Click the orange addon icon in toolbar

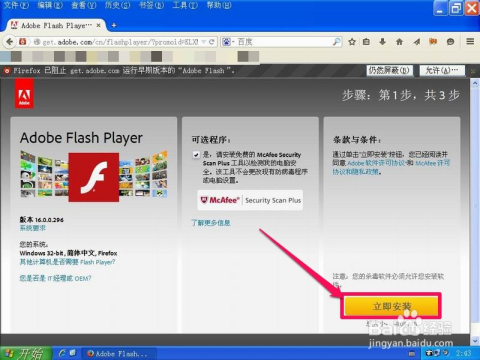pyautogui.click(x=433, y=42)
